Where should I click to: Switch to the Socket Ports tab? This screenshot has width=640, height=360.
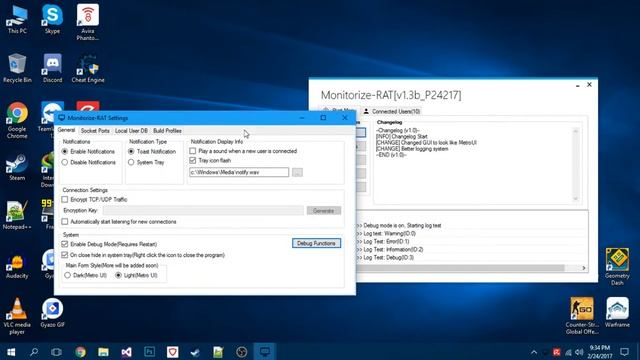pyautogui.click(x=95, y=131)
